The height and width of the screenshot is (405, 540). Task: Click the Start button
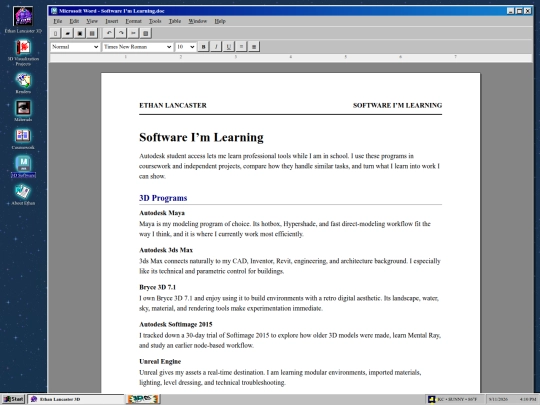(x=13, y=399)
